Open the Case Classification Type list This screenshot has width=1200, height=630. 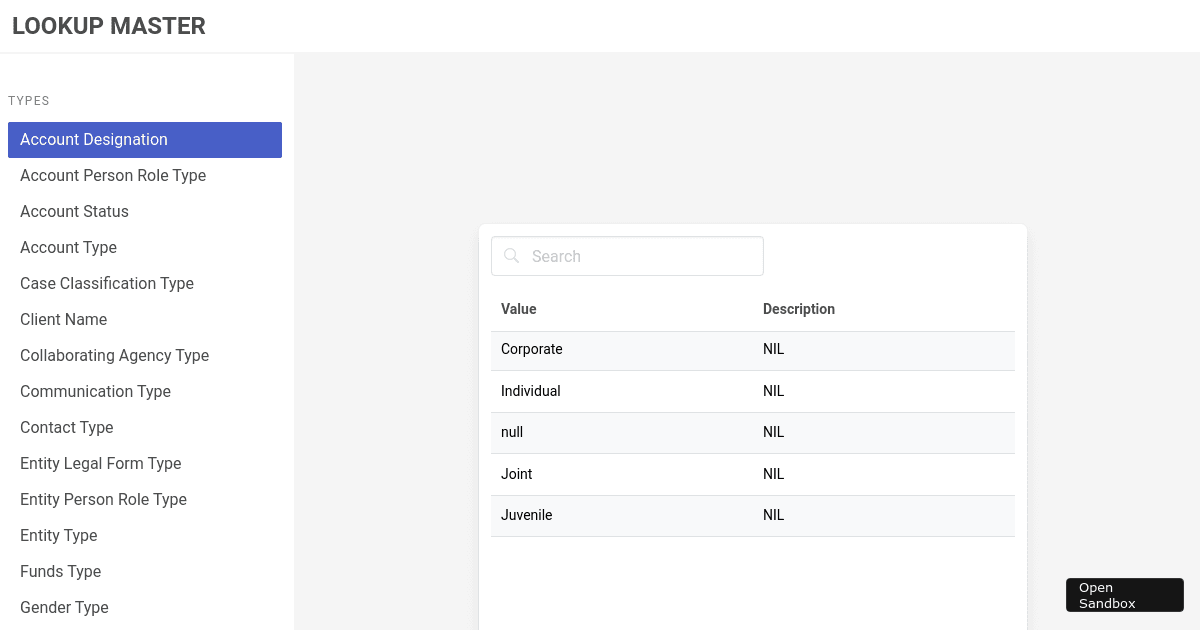coord(106,283)
